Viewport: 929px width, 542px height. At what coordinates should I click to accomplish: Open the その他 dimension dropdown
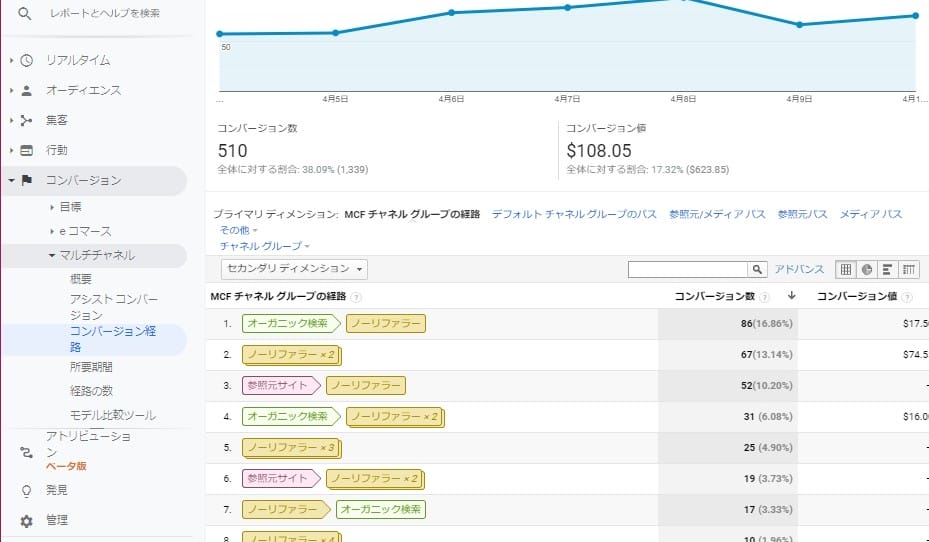point(238,230)
